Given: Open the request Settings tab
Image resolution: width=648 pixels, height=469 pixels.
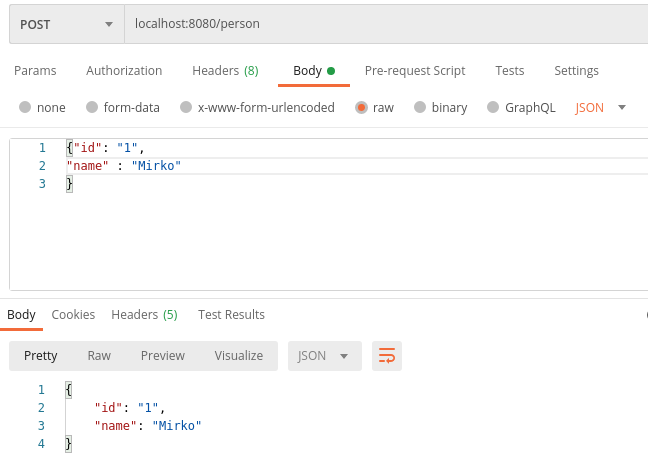Looking at the screenshot, I should coord(576,71).
